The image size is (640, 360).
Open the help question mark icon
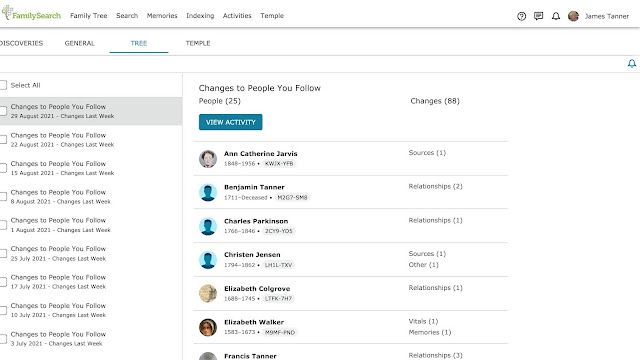[521, 16]
